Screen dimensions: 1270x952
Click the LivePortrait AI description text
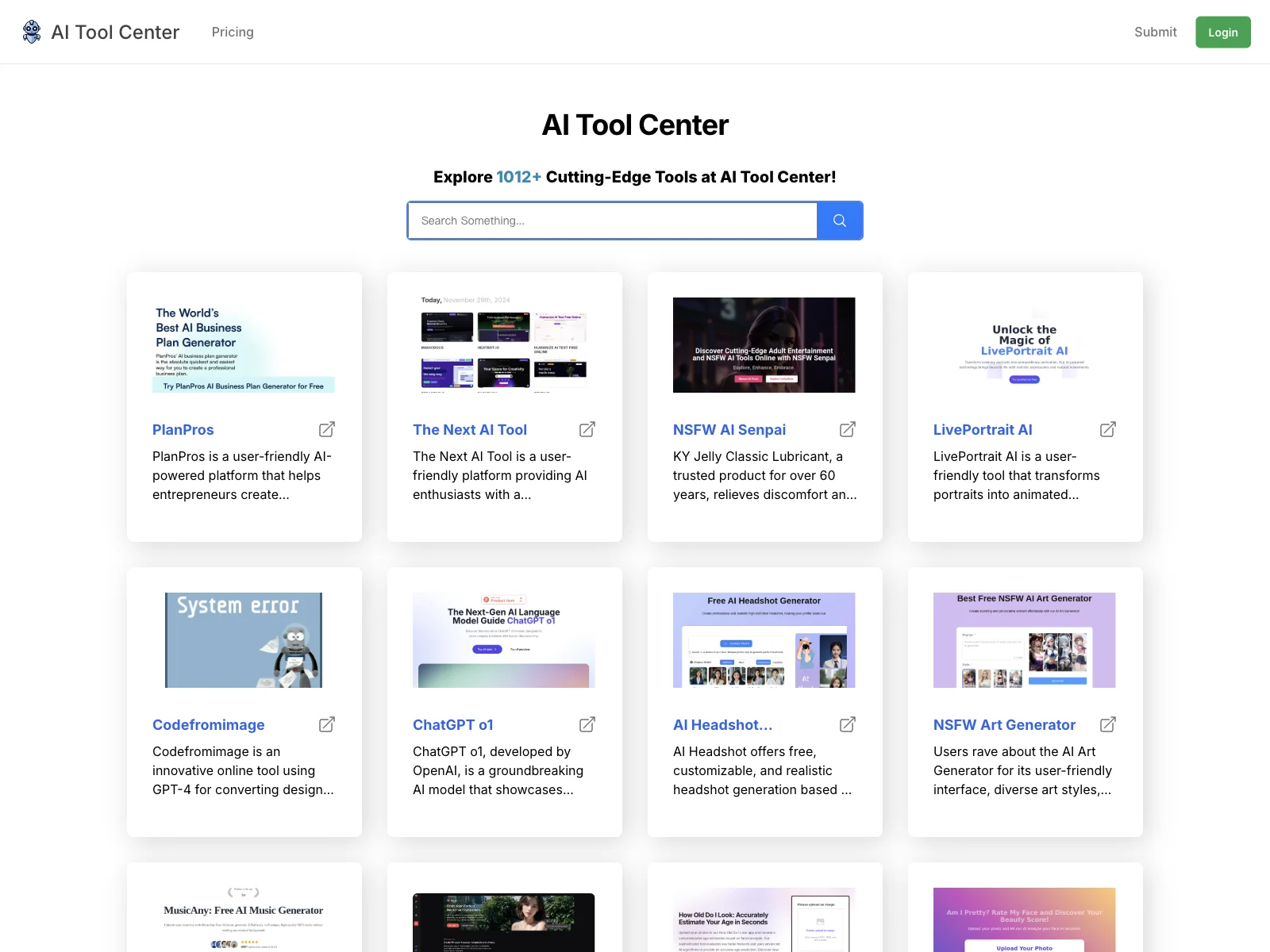1017,475
